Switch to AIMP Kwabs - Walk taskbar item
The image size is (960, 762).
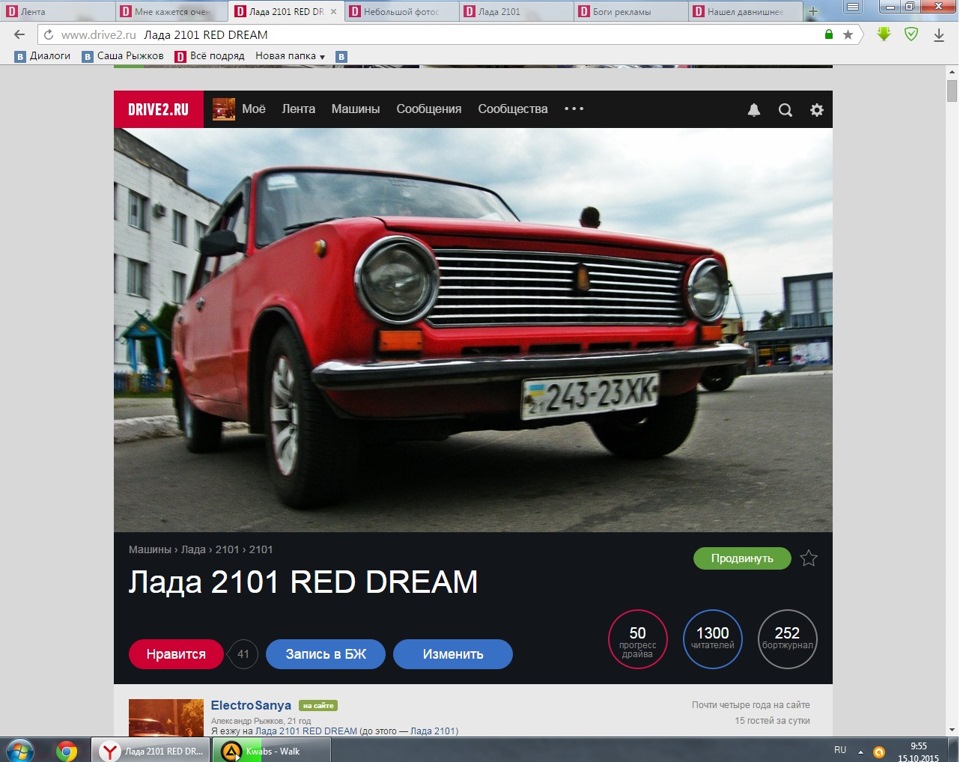(x=272, y=750)
